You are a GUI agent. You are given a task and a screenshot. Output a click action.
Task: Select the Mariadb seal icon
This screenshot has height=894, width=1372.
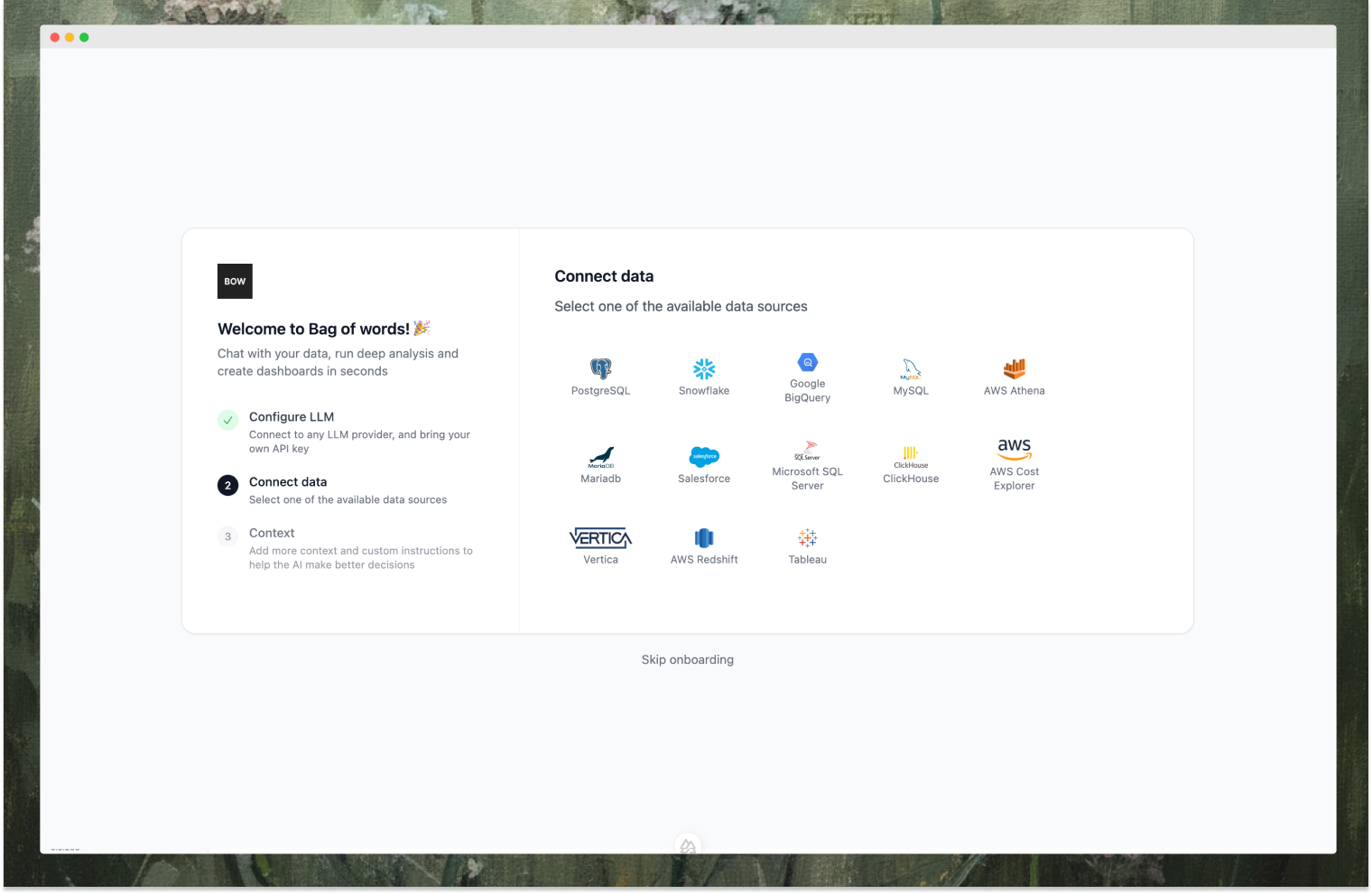click(x=601, y=457)
